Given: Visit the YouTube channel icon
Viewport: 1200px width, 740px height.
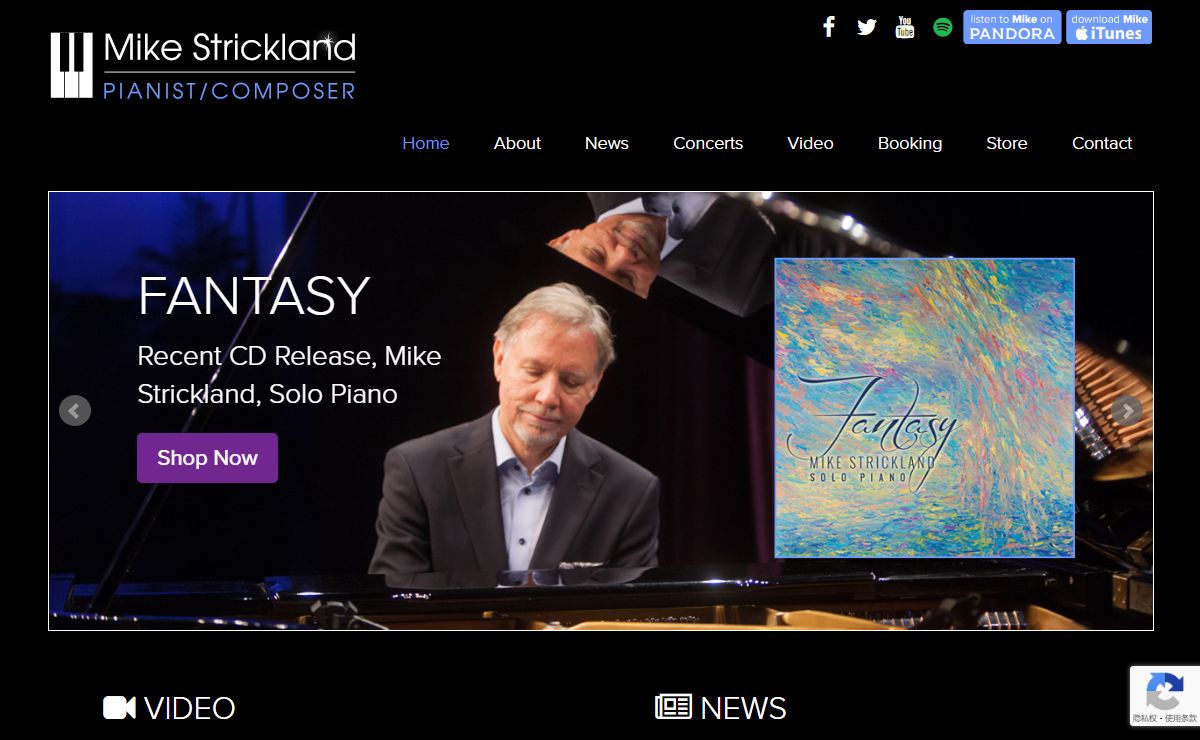Looking at the screenshot, I should [x=905, y=27].
